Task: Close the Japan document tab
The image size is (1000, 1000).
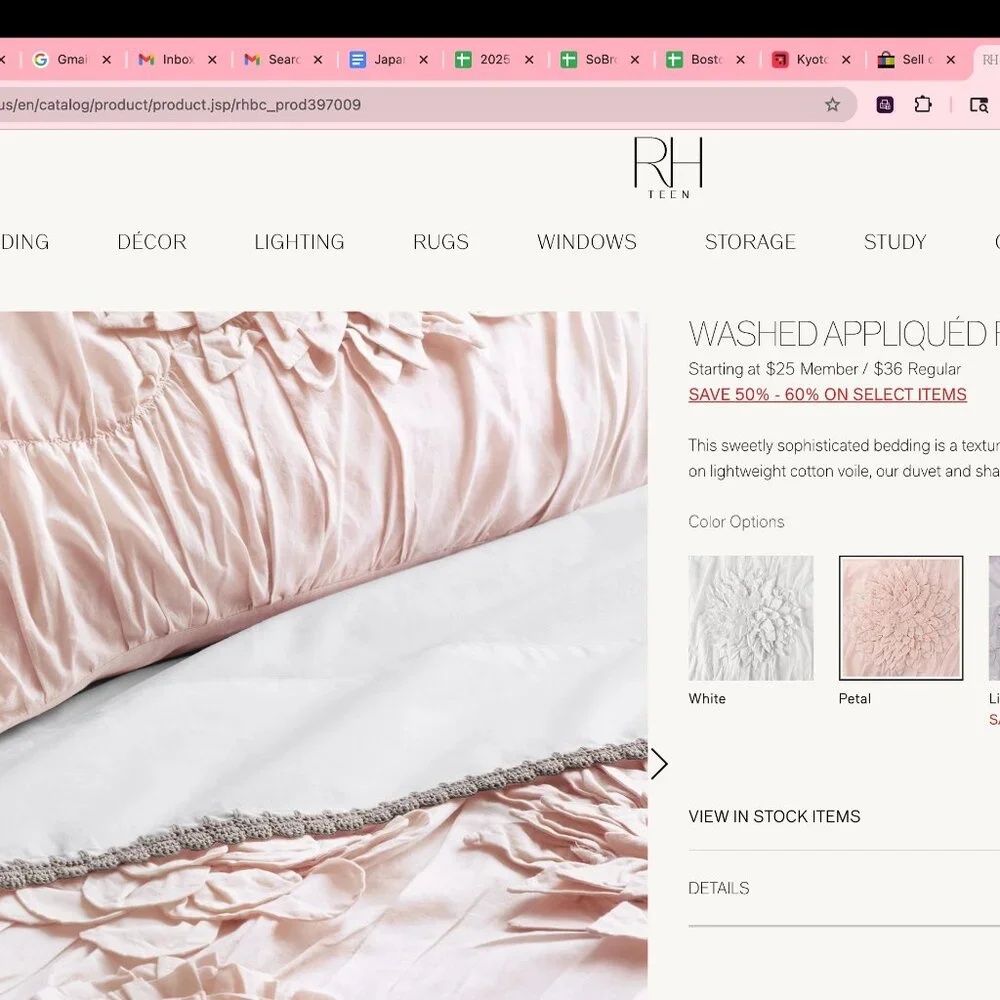Action: point(423,59)
